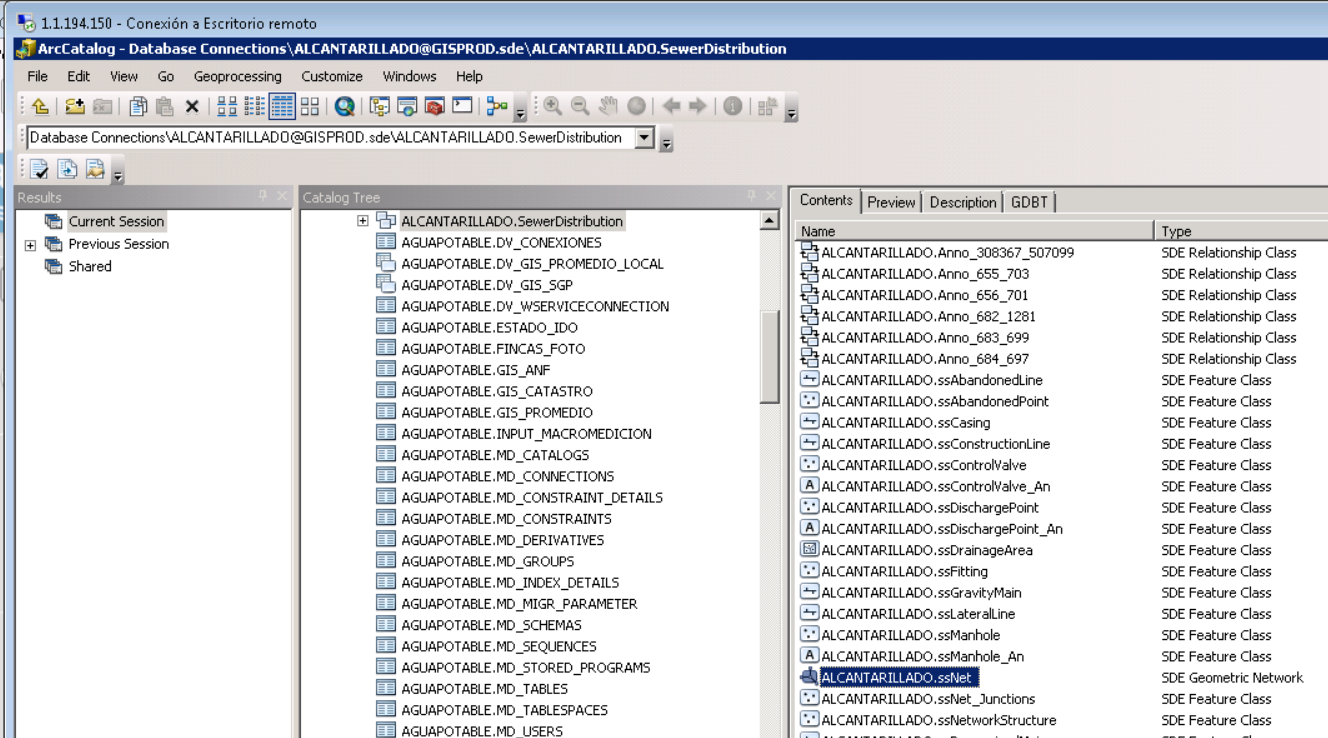Viewport: 1328px width, 738px height.
Task: Switch to the Preview tab
Action: point(891,202)
